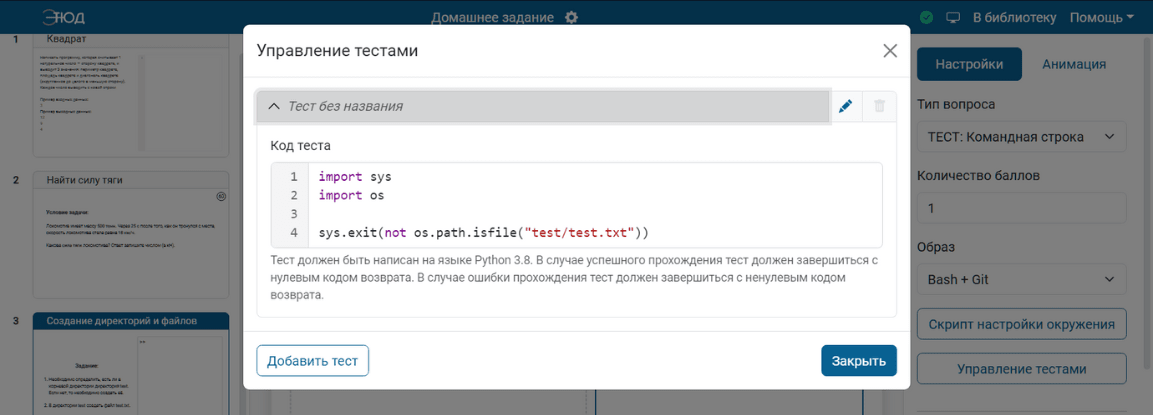Open the 'Образ' Bash + Git dropdown

point(1021,279)
